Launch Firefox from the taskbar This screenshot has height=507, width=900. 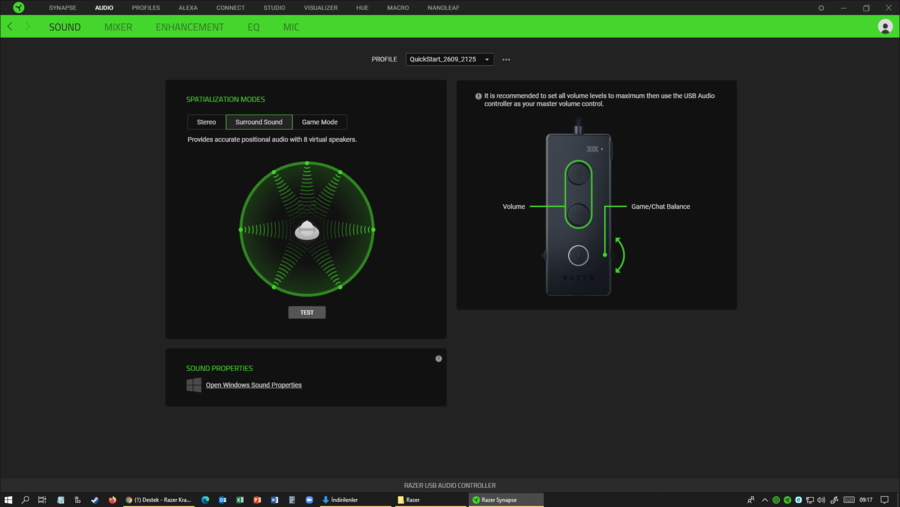(x=112, y=500)
